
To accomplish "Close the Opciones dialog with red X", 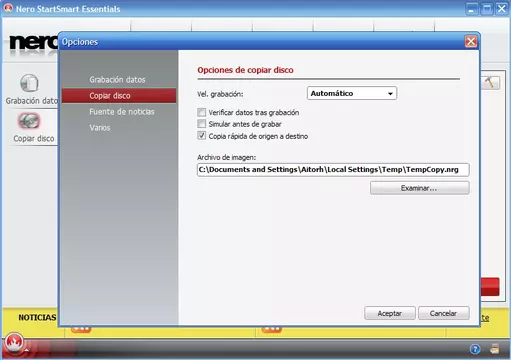I will coord(471,42).
